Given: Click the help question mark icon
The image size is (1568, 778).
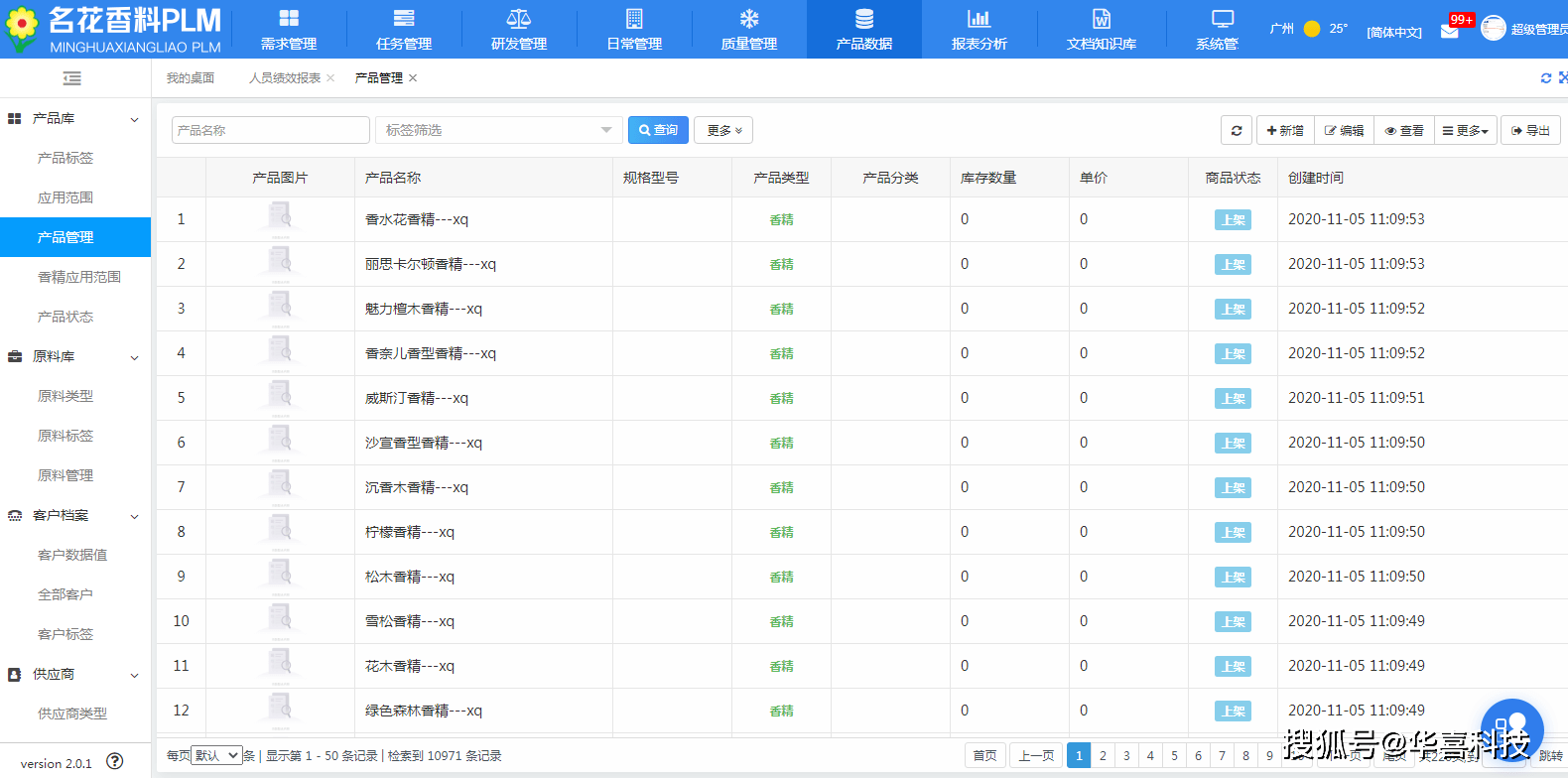Looking at the screenshot, I should 115,762.
